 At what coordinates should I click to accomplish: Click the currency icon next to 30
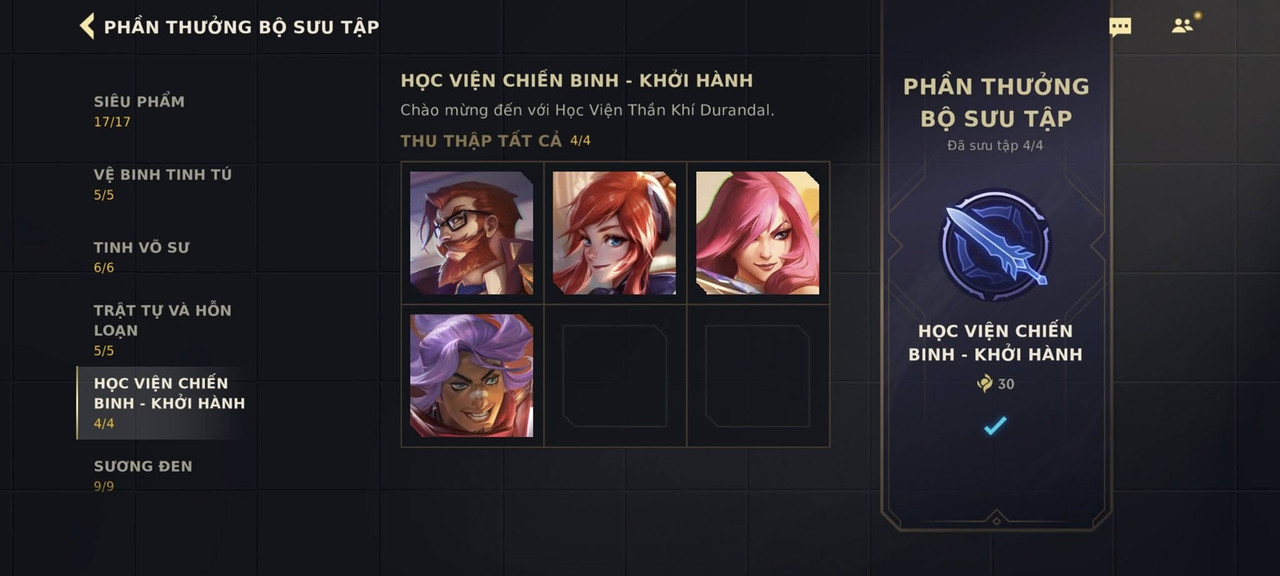(x=984, y=384)
